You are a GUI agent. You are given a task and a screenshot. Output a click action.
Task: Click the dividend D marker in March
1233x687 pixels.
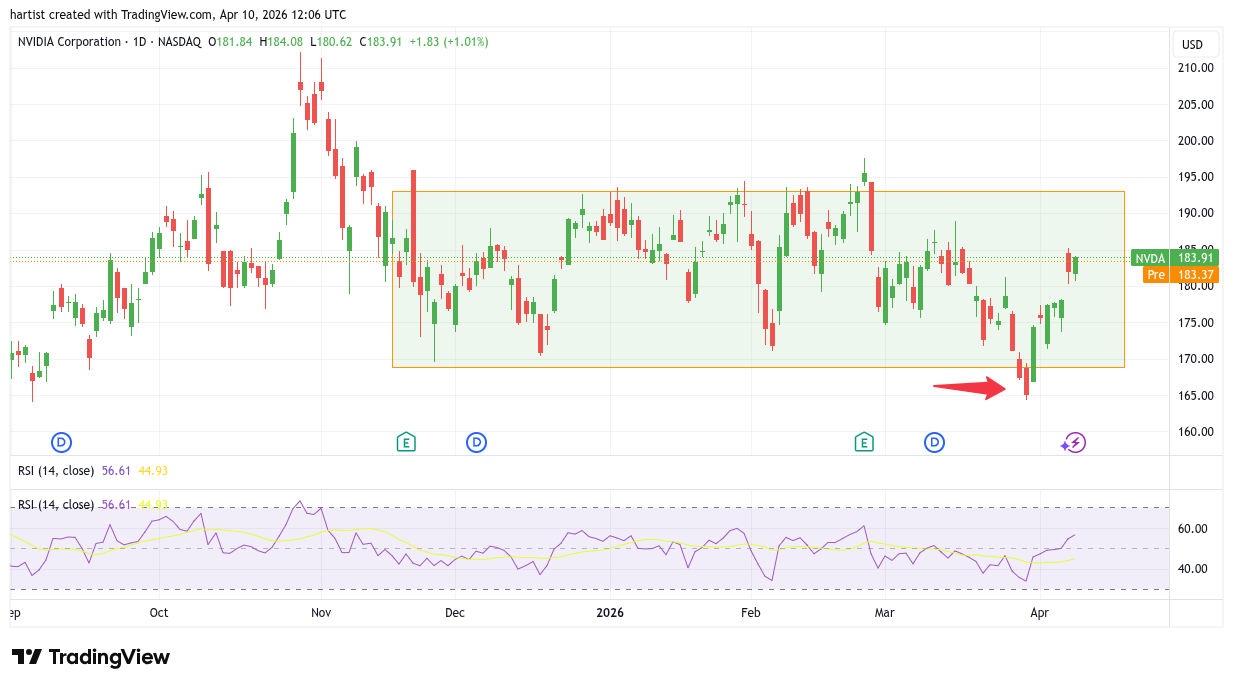pyautogui.click(x=935, y=442)
